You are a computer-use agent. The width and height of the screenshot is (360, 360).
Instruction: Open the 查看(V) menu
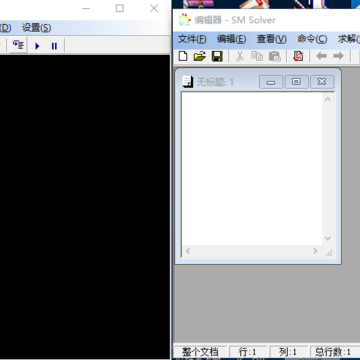pyautogui.click(x=271, y=39)
